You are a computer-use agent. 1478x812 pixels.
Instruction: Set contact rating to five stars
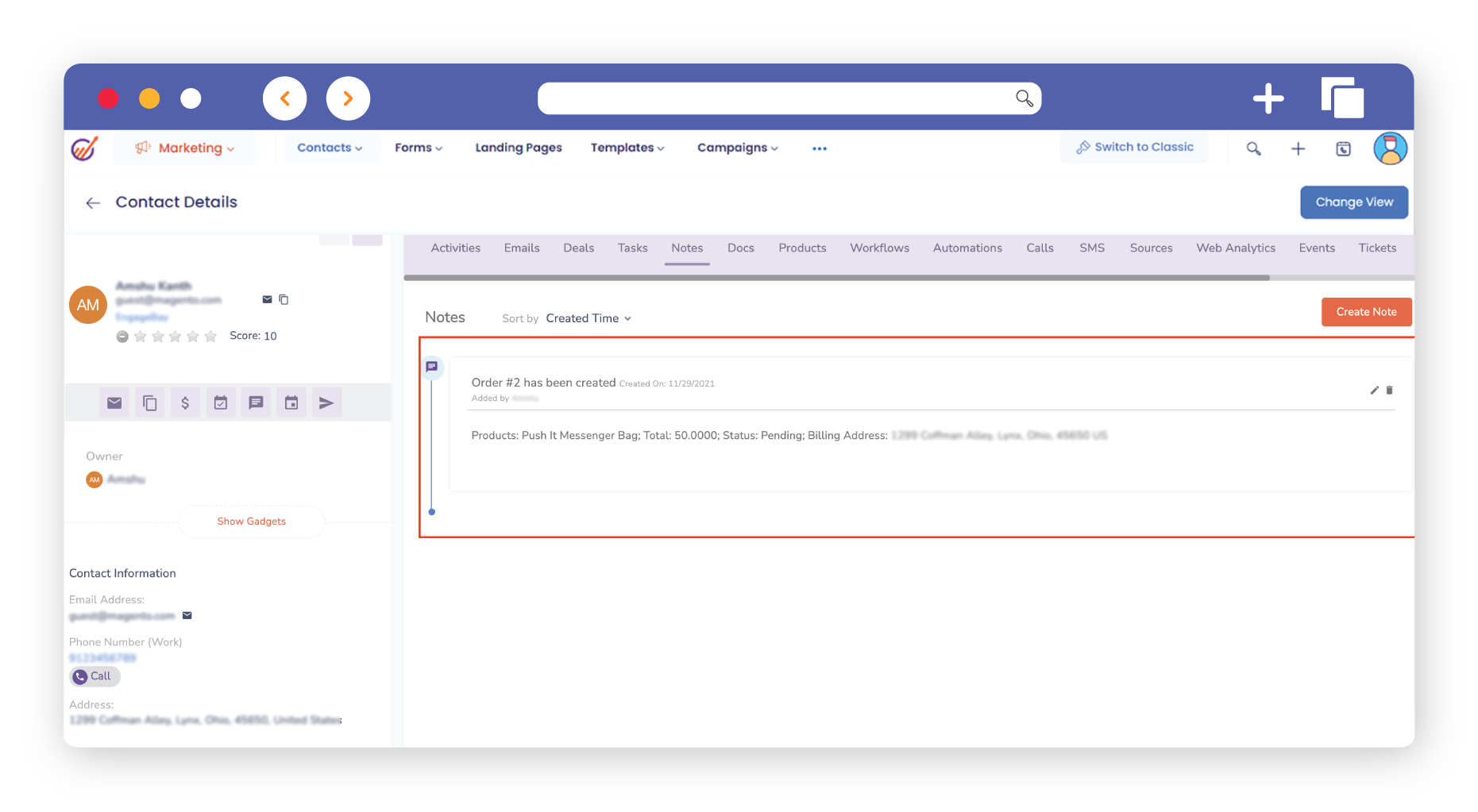point(210,337)
